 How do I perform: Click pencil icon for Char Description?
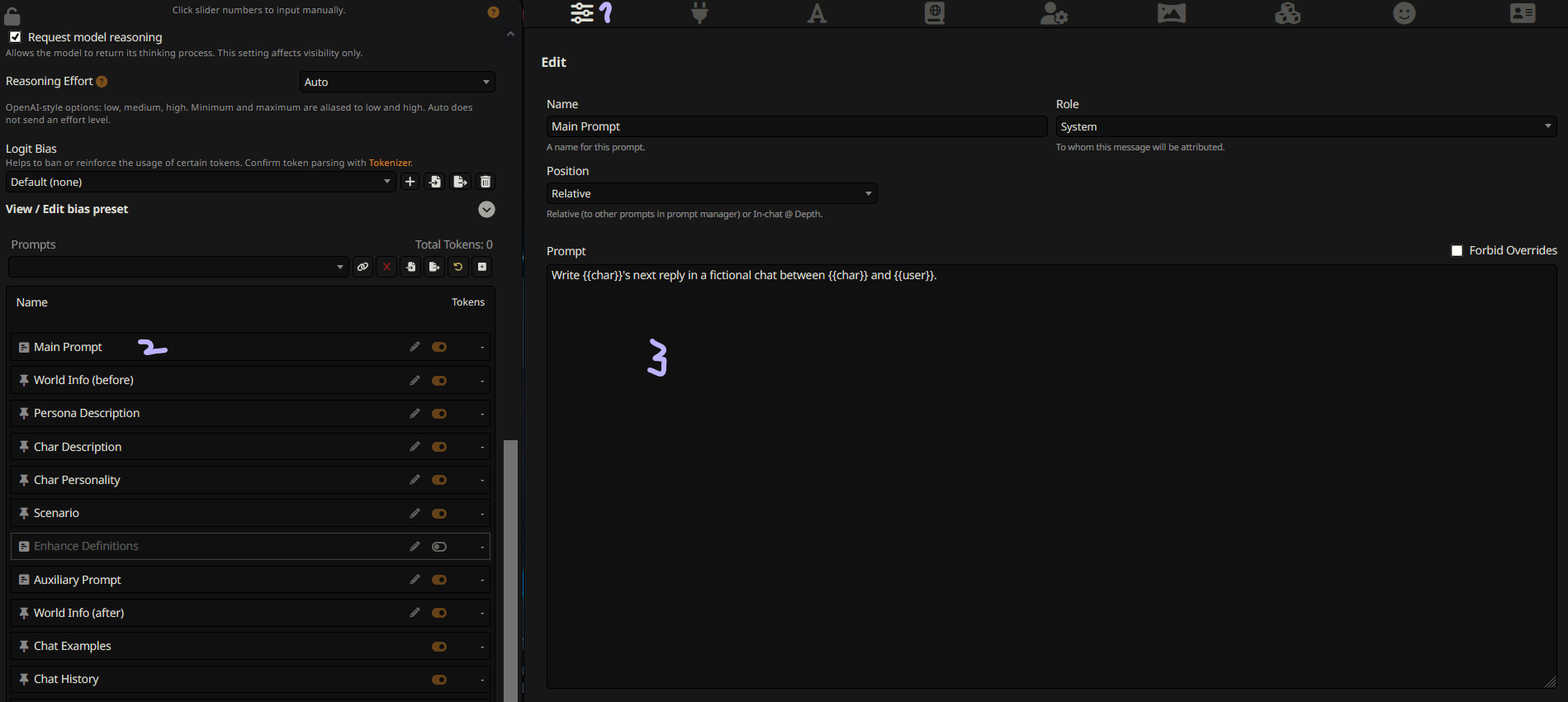click(x=415, y=447)
